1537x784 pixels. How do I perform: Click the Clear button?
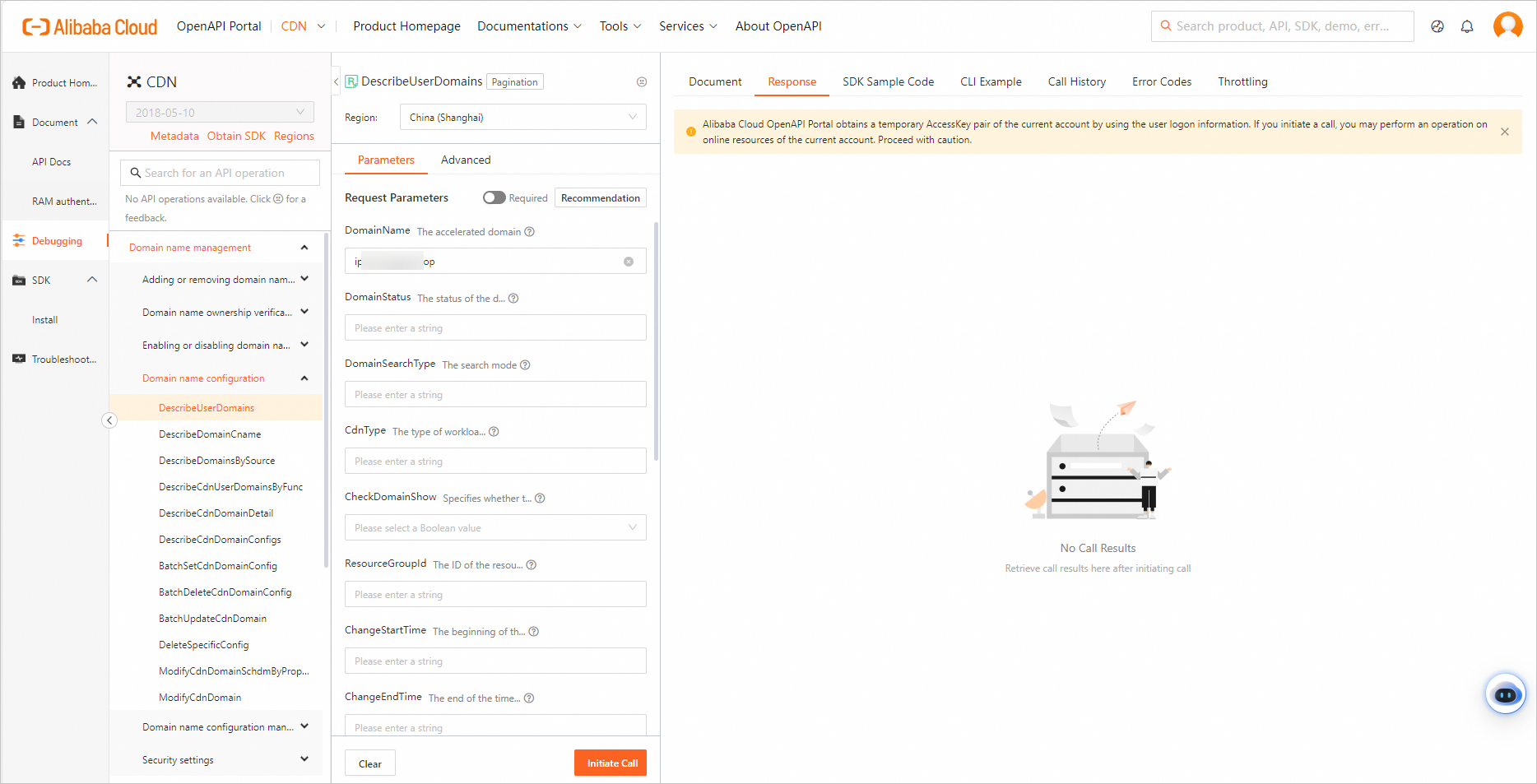[x=370, y=763]
